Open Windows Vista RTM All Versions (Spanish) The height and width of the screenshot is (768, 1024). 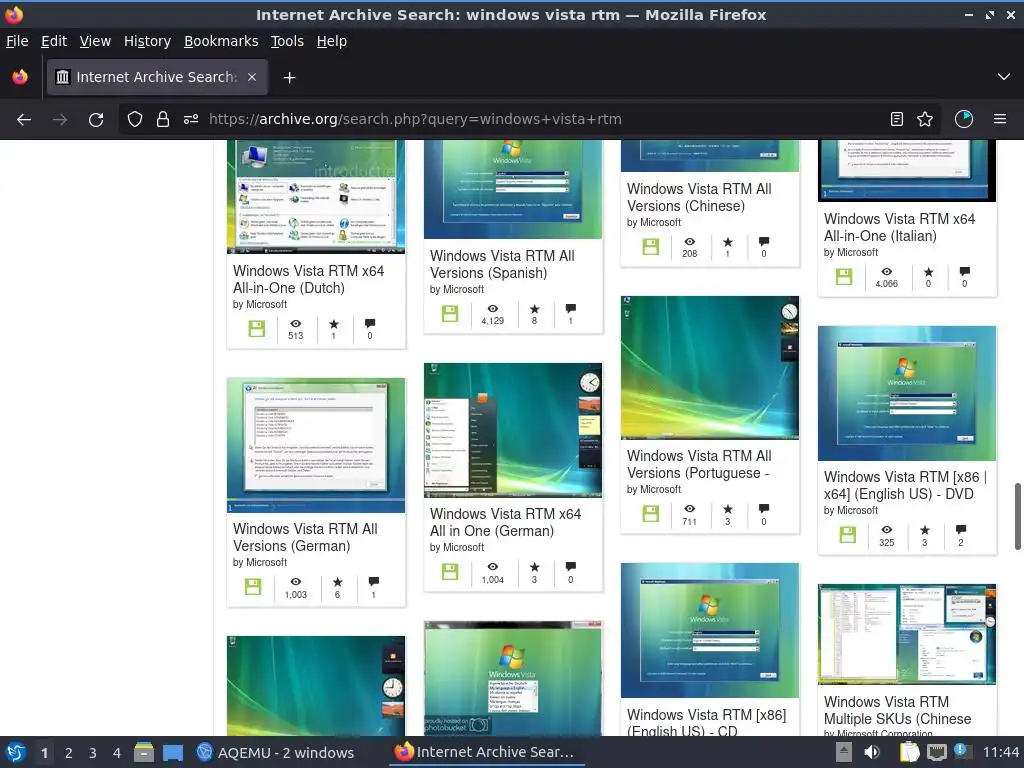[502, 264]
